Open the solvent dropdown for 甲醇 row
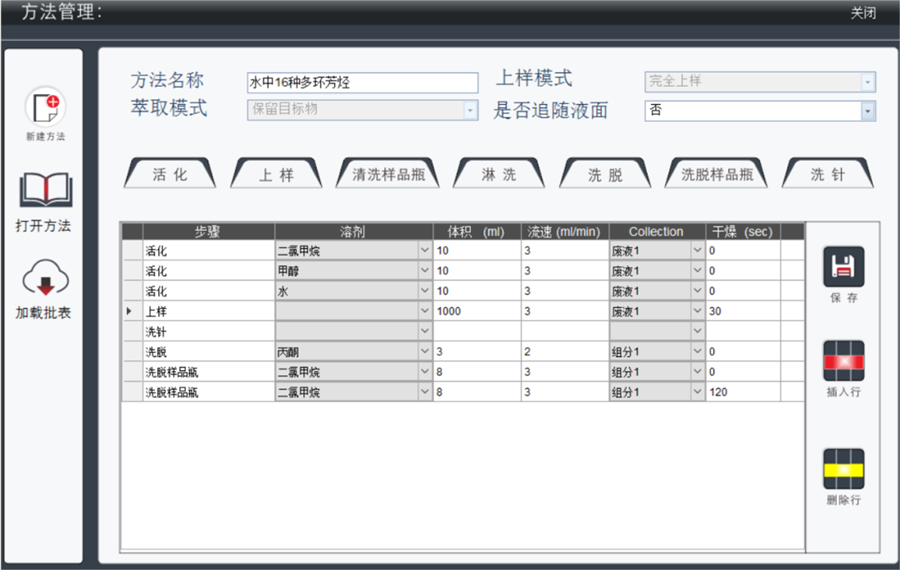 pyautogui.click(x=424, y=271)
